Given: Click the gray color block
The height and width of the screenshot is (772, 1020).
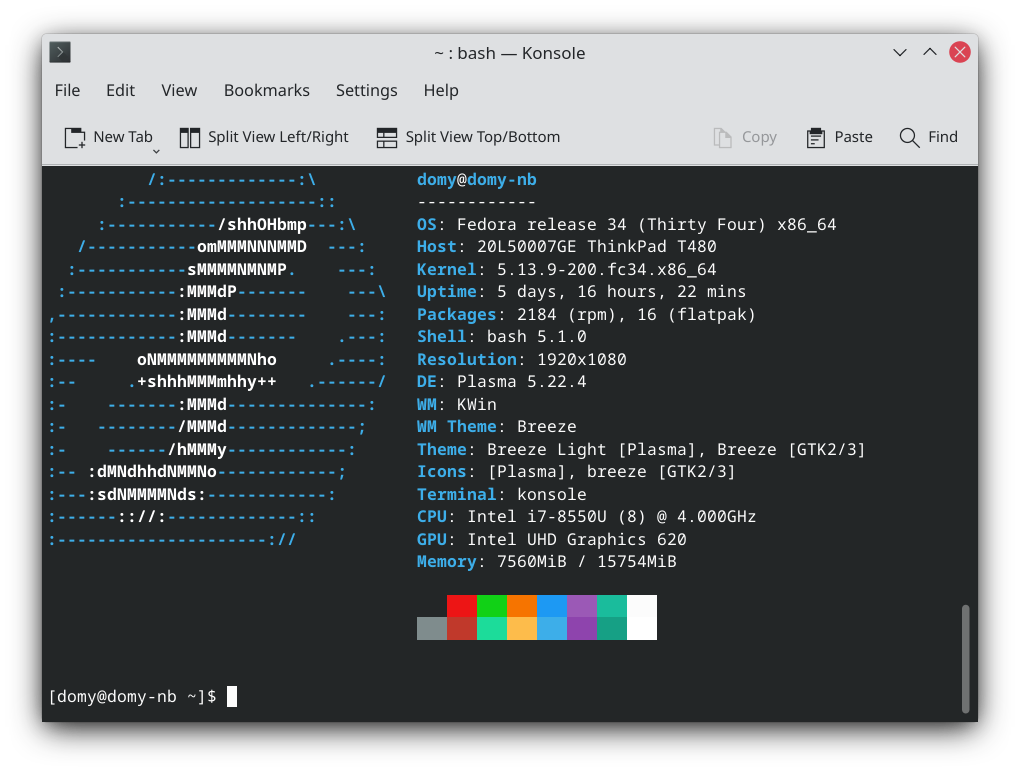Looking at the screenshot, I should click(432, 628).
